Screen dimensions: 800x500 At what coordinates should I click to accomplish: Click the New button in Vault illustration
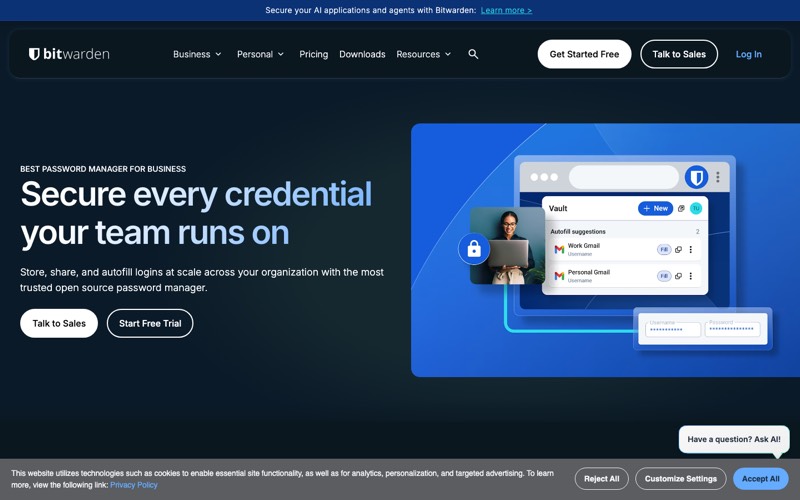click(656, 208)
